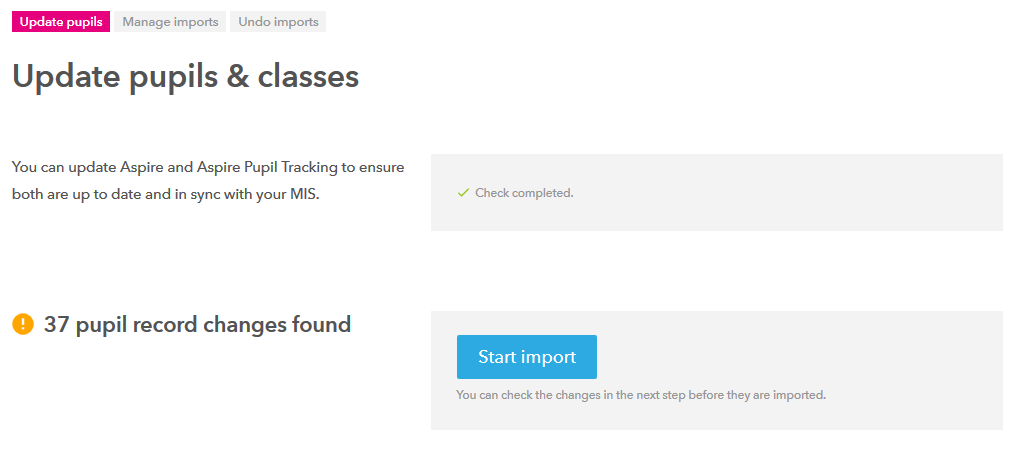Image resolution: width=1018 pixels, height=462 pixels.
Task: Click the word 'classes' in the main heading
Action: point(308,77)
